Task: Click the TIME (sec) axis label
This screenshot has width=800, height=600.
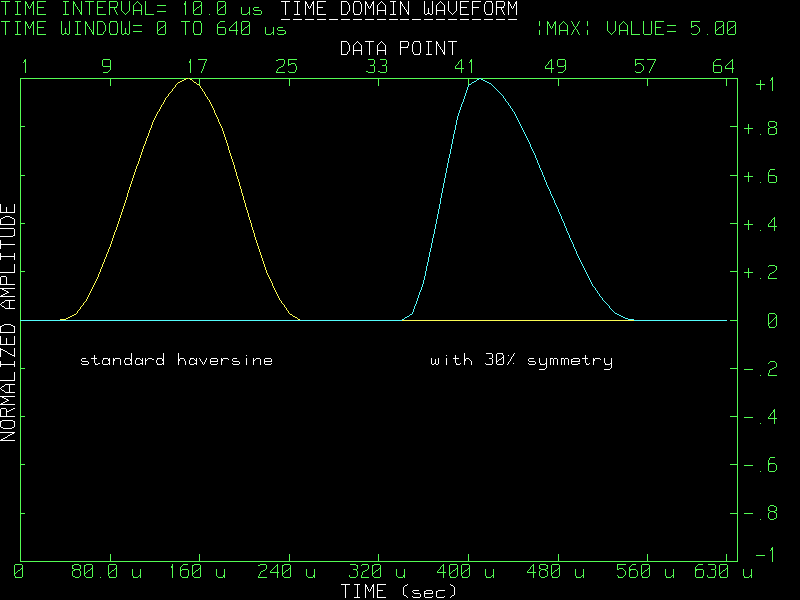Action: [x=398, y=591]
